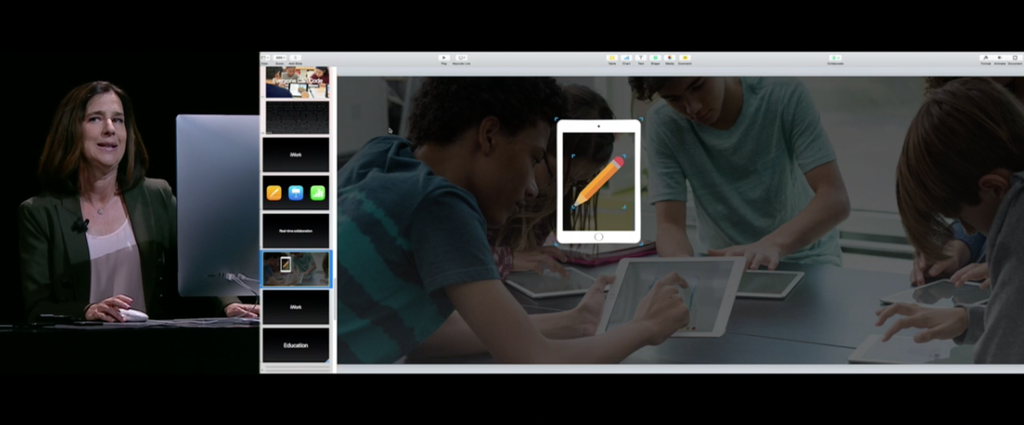Image resolution: width=1024 pixels, height=425 pixels.
Task: Open the View dropdown in the toolbar
Action: point(265,58)
